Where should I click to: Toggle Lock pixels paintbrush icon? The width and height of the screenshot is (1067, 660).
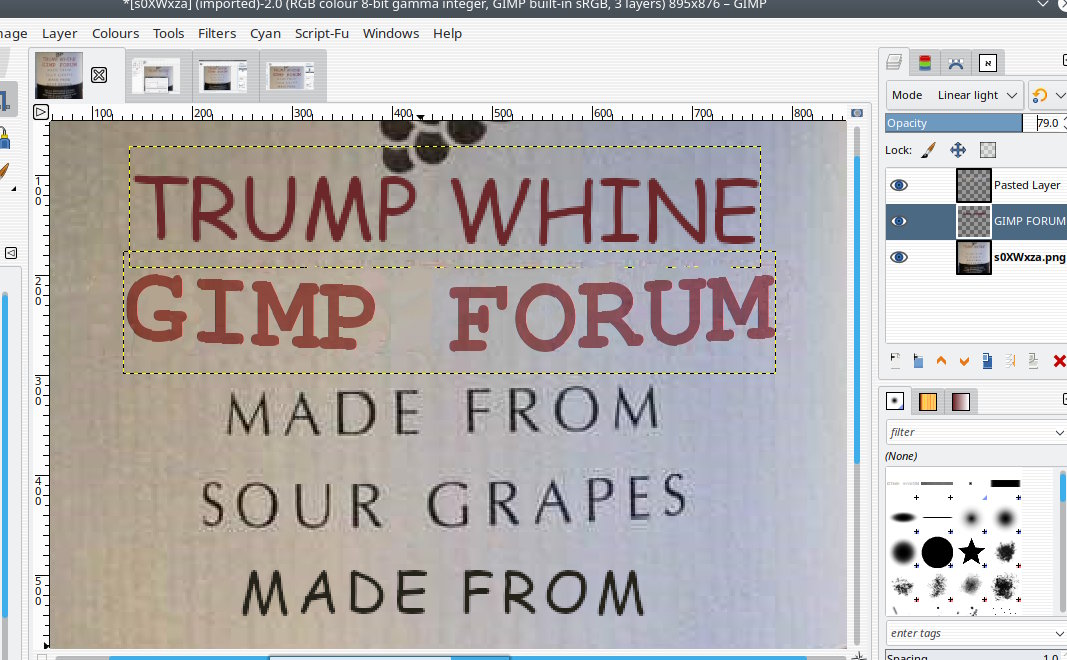coord(928,150)
